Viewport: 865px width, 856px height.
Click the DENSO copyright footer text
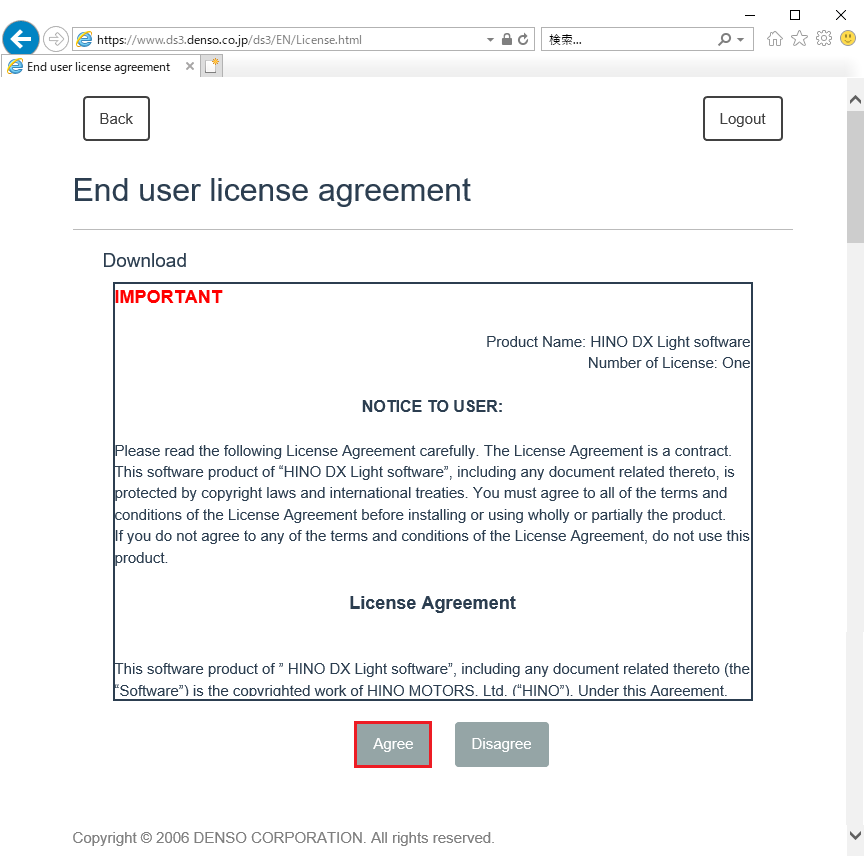tap(284, 838)
